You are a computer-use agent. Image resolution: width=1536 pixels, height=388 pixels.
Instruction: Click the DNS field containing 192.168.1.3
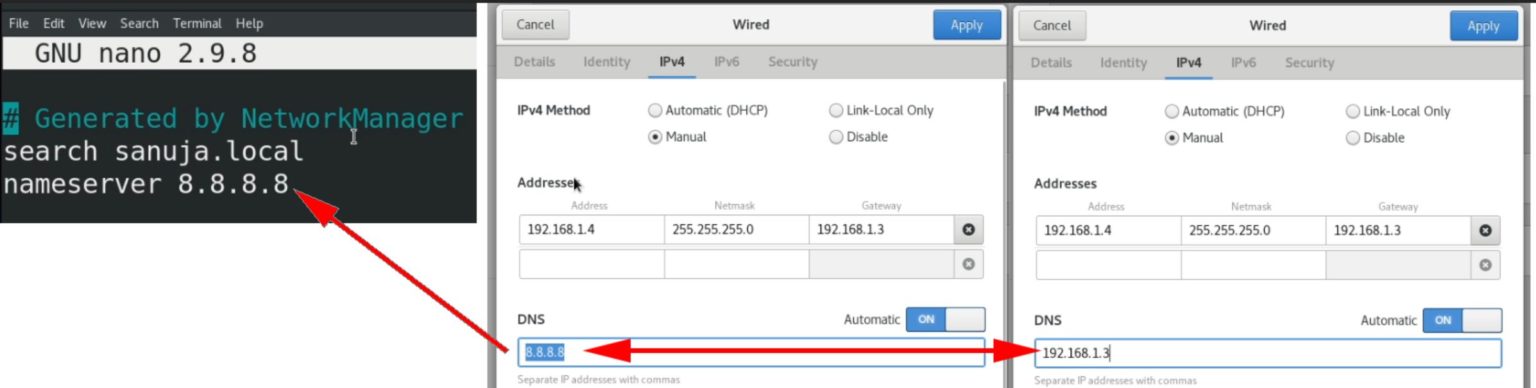click(1268, 353)
